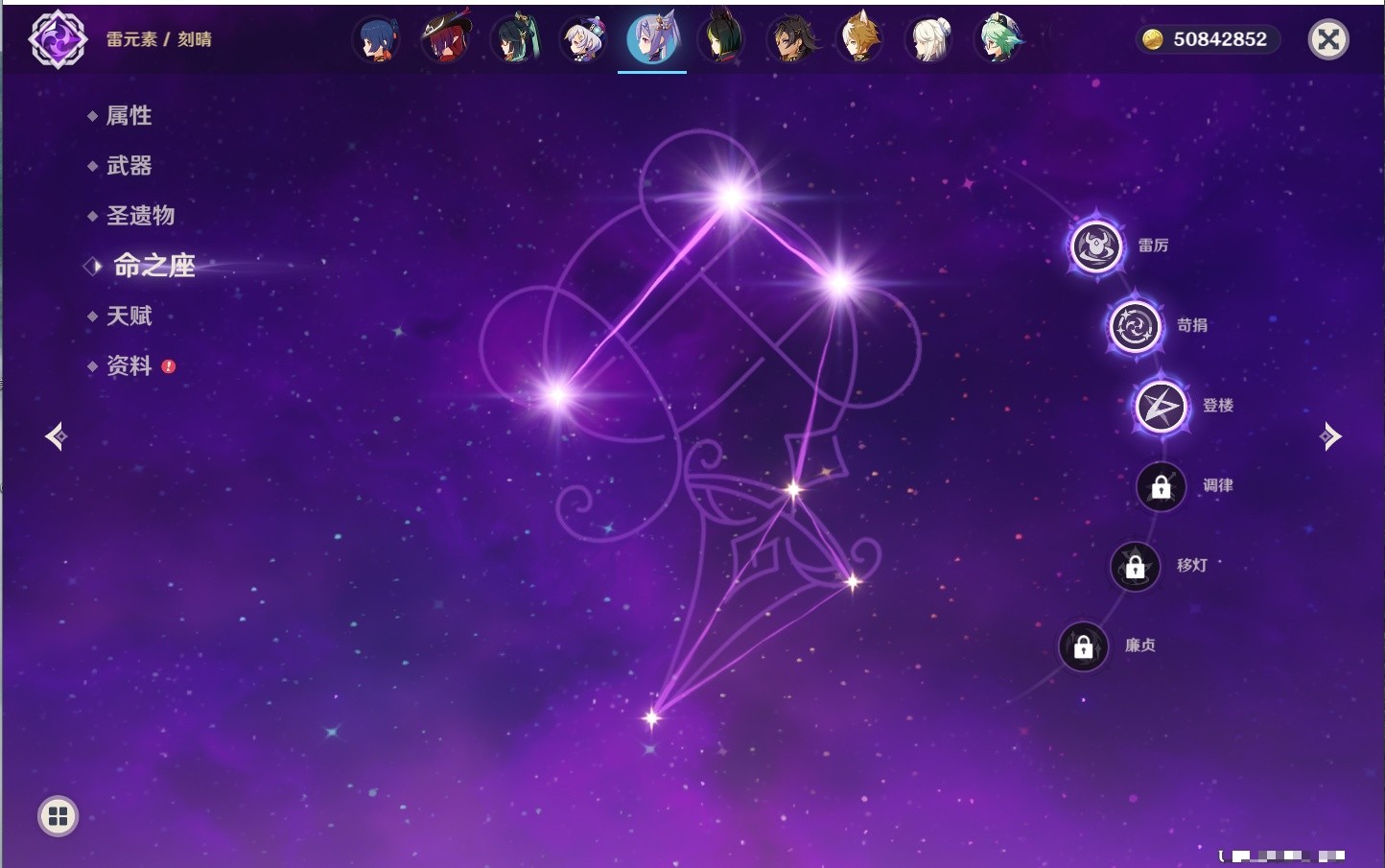The image size is (1385, 868).
Task: Close the character screen with X button
Action: (1328, 39)
